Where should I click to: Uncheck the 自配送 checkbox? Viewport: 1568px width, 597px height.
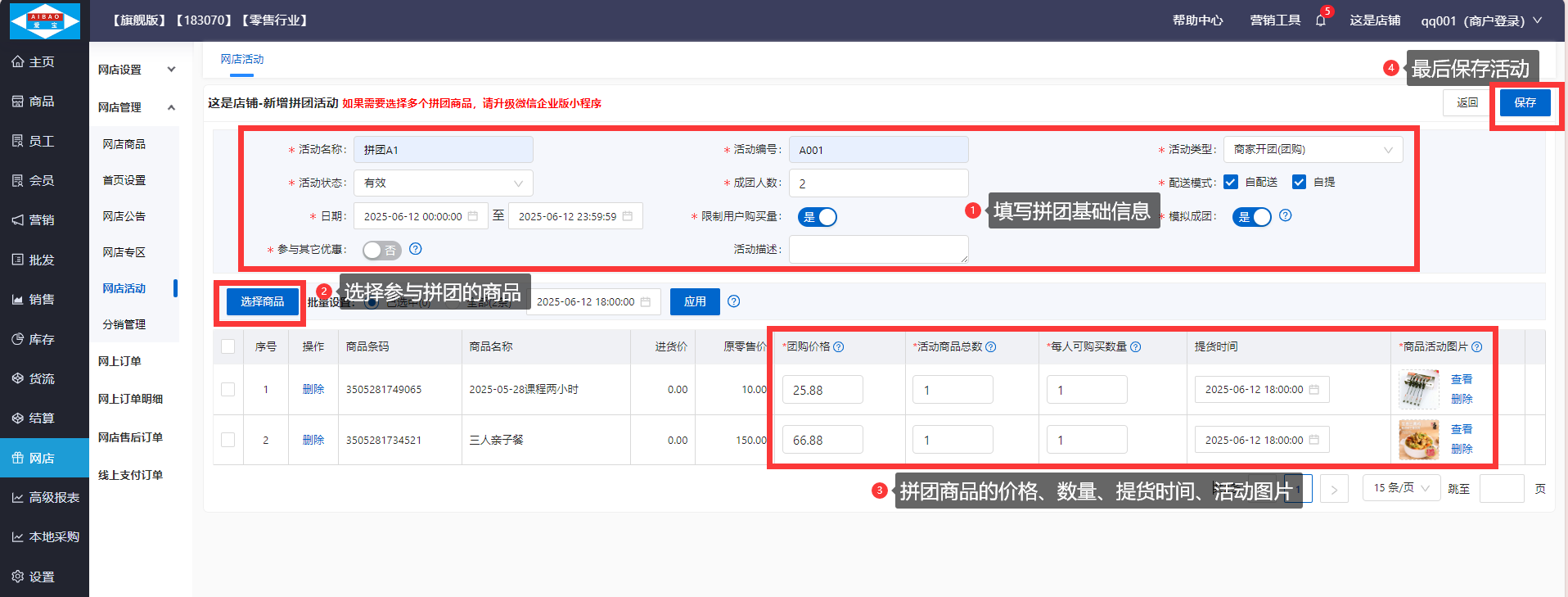point(1230,183)
